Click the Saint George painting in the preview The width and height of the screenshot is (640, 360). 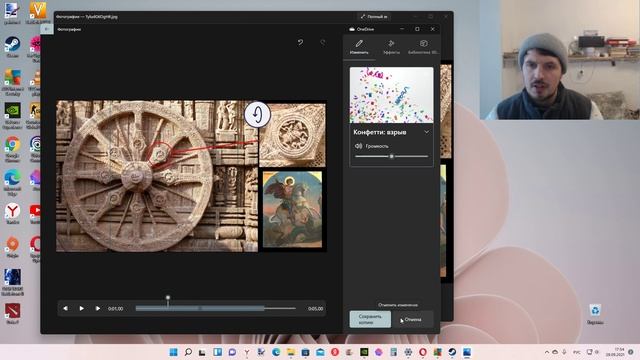coord(292,209)
